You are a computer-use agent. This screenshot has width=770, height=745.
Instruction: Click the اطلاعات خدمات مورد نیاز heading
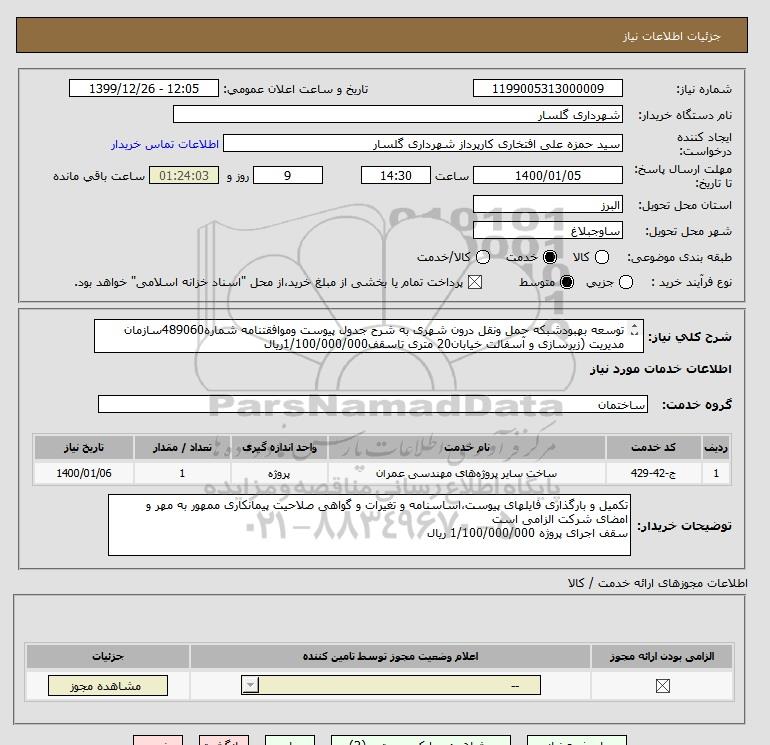660,369
